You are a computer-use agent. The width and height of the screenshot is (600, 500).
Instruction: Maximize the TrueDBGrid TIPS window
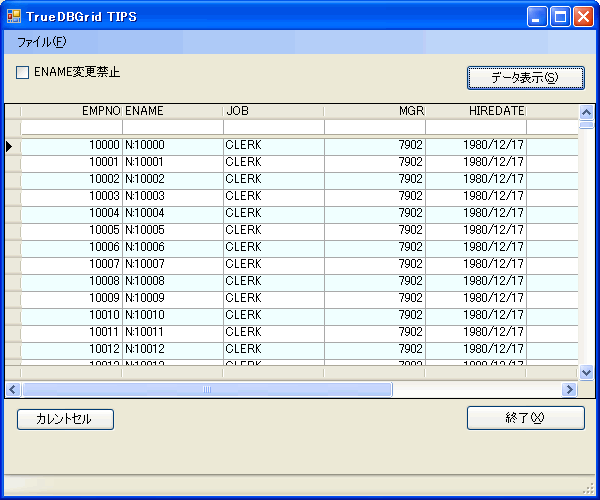click(x=560, y=17)
